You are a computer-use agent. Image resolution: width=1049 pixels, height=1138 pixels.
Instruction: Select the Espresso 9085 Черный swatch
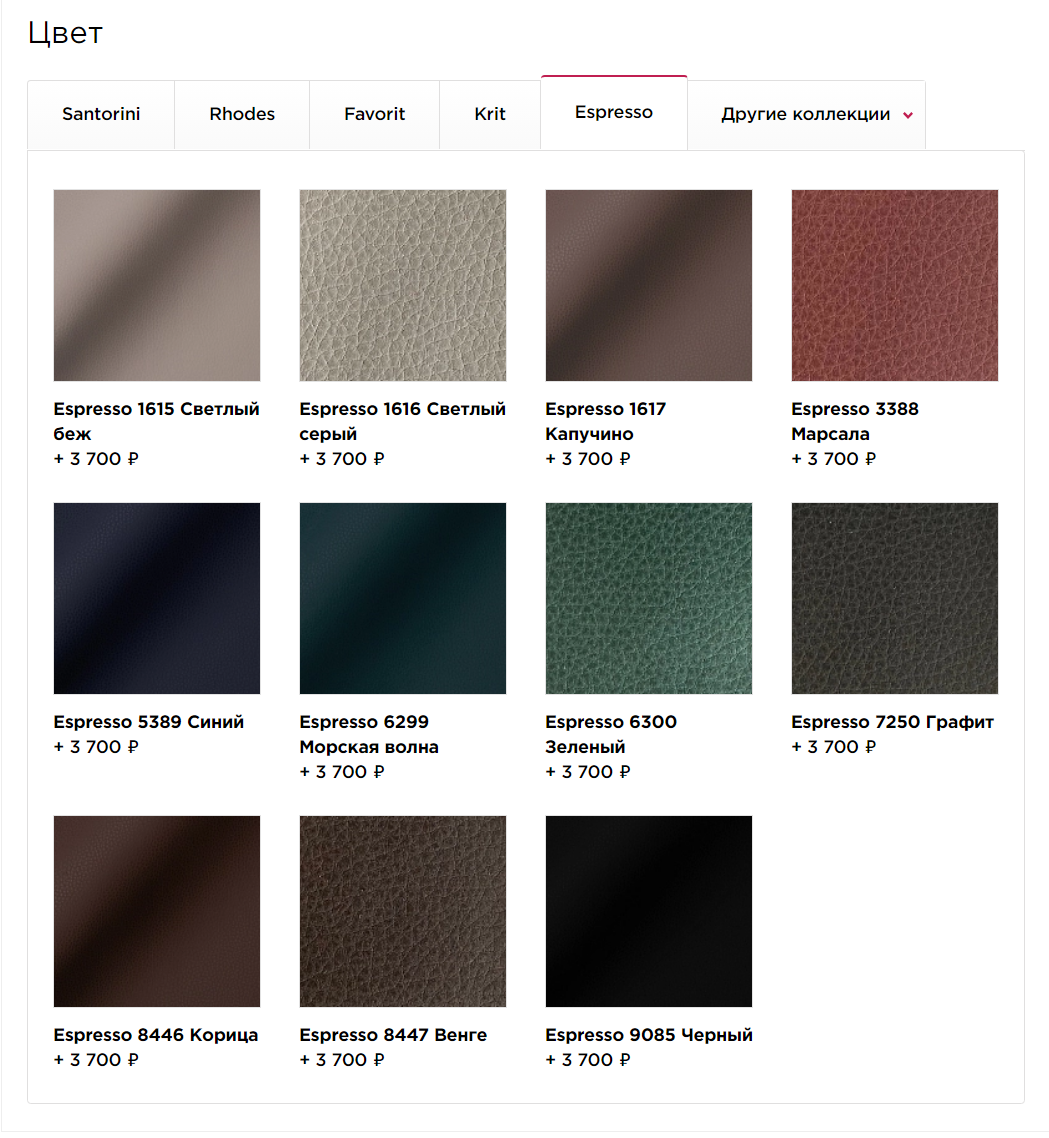pyautogui.click(x=649, y=911)
